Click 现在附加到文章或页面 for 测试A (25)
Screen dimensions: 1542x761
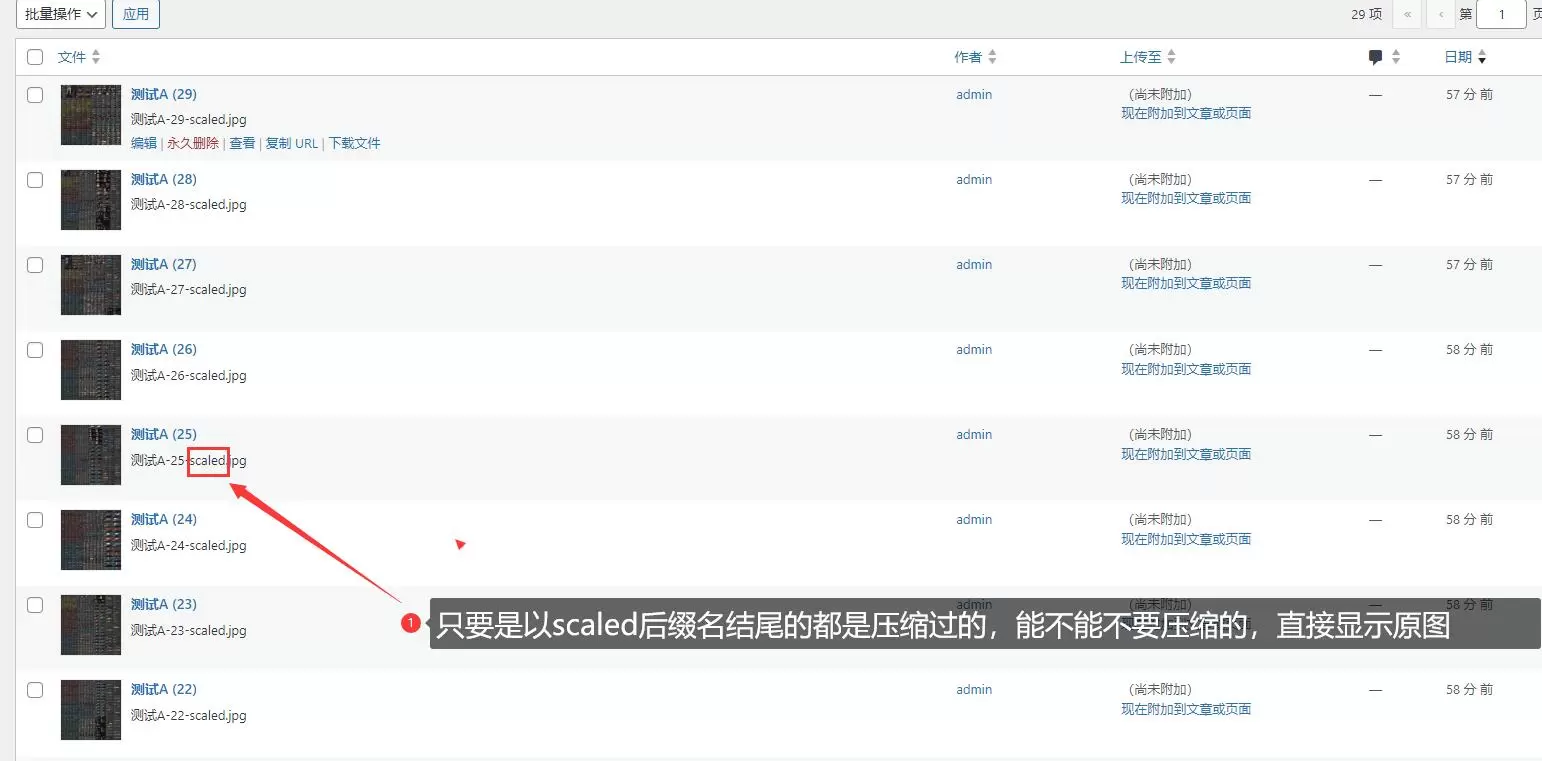(1186, 454)
